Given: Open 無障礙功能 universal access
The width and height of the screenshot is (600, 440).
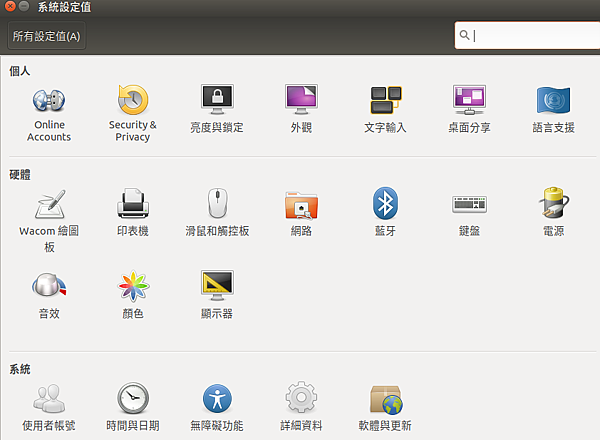Looking at the screenshot, I should coord(217,407).
